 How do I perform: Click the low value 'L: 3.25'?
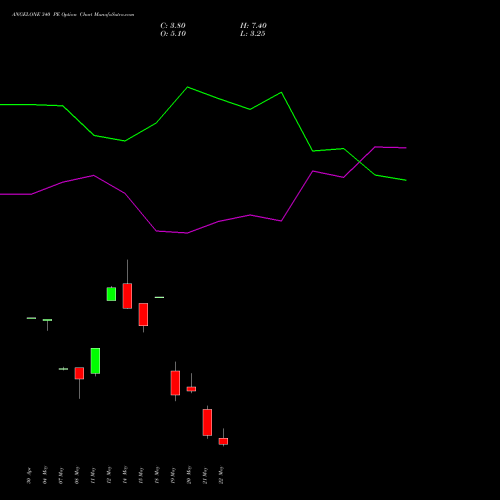point(253,34)
